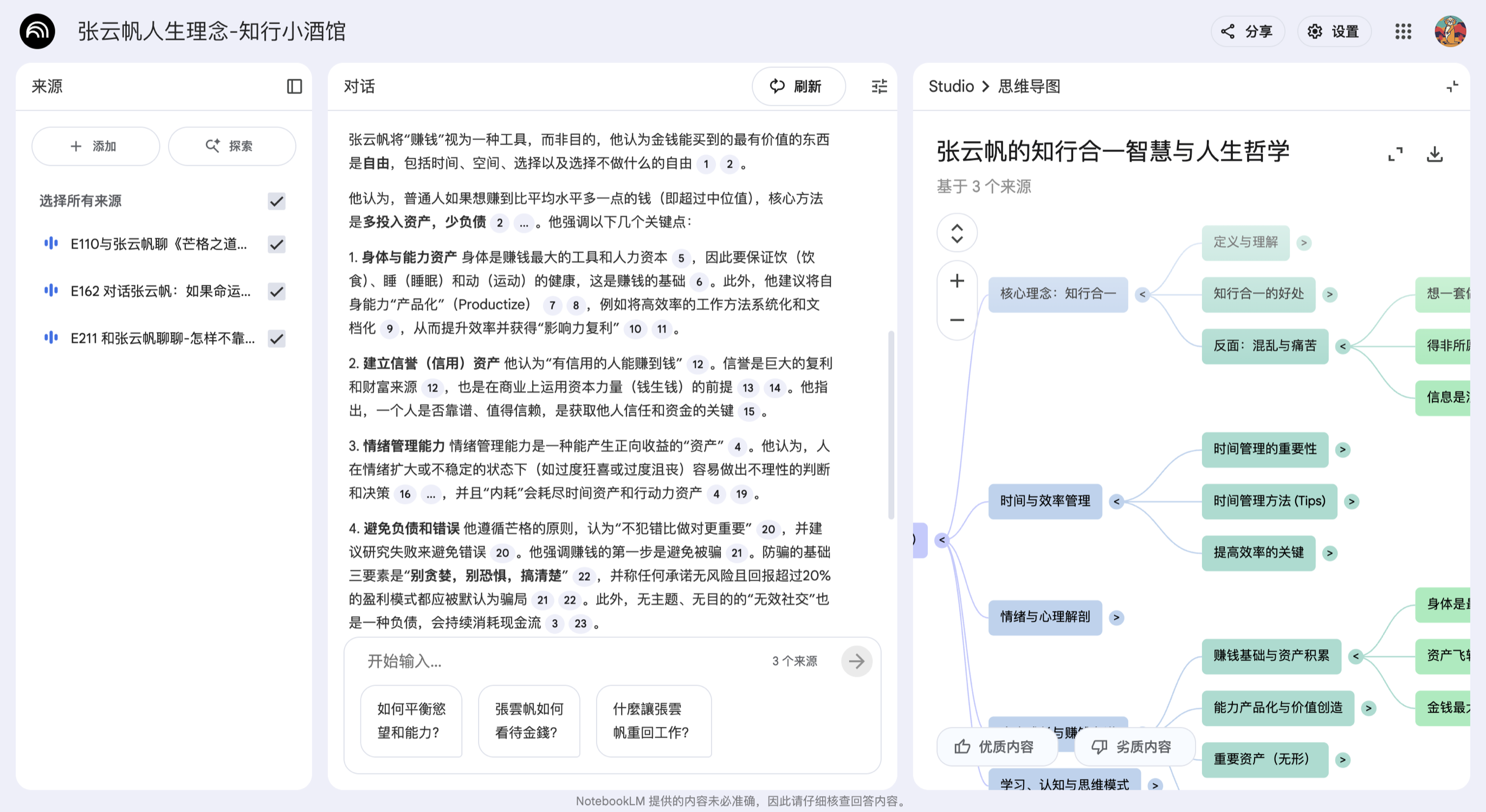The width and height of the screenshot is (1486, 812).
Task: Expand 能力产品化与价值创造 node
Action: click(x=1368, y=707)
